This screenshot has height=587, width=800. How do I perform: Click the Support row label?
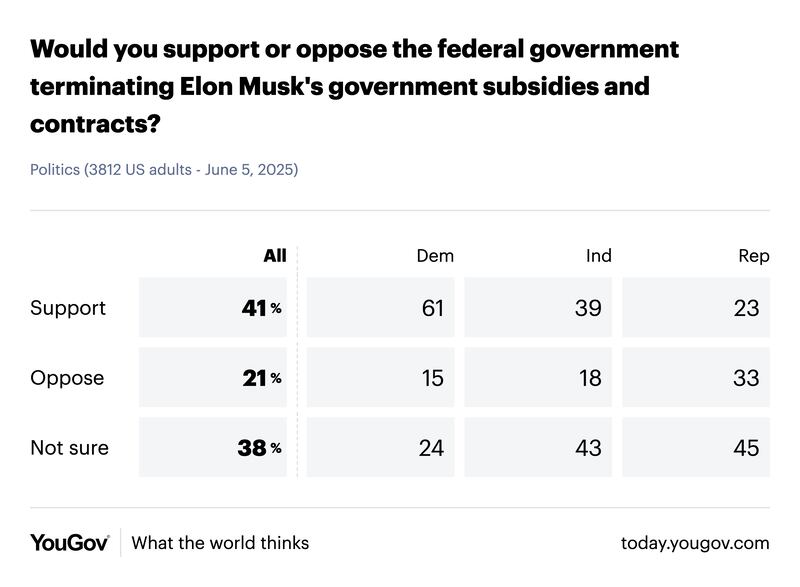[68, 308]
